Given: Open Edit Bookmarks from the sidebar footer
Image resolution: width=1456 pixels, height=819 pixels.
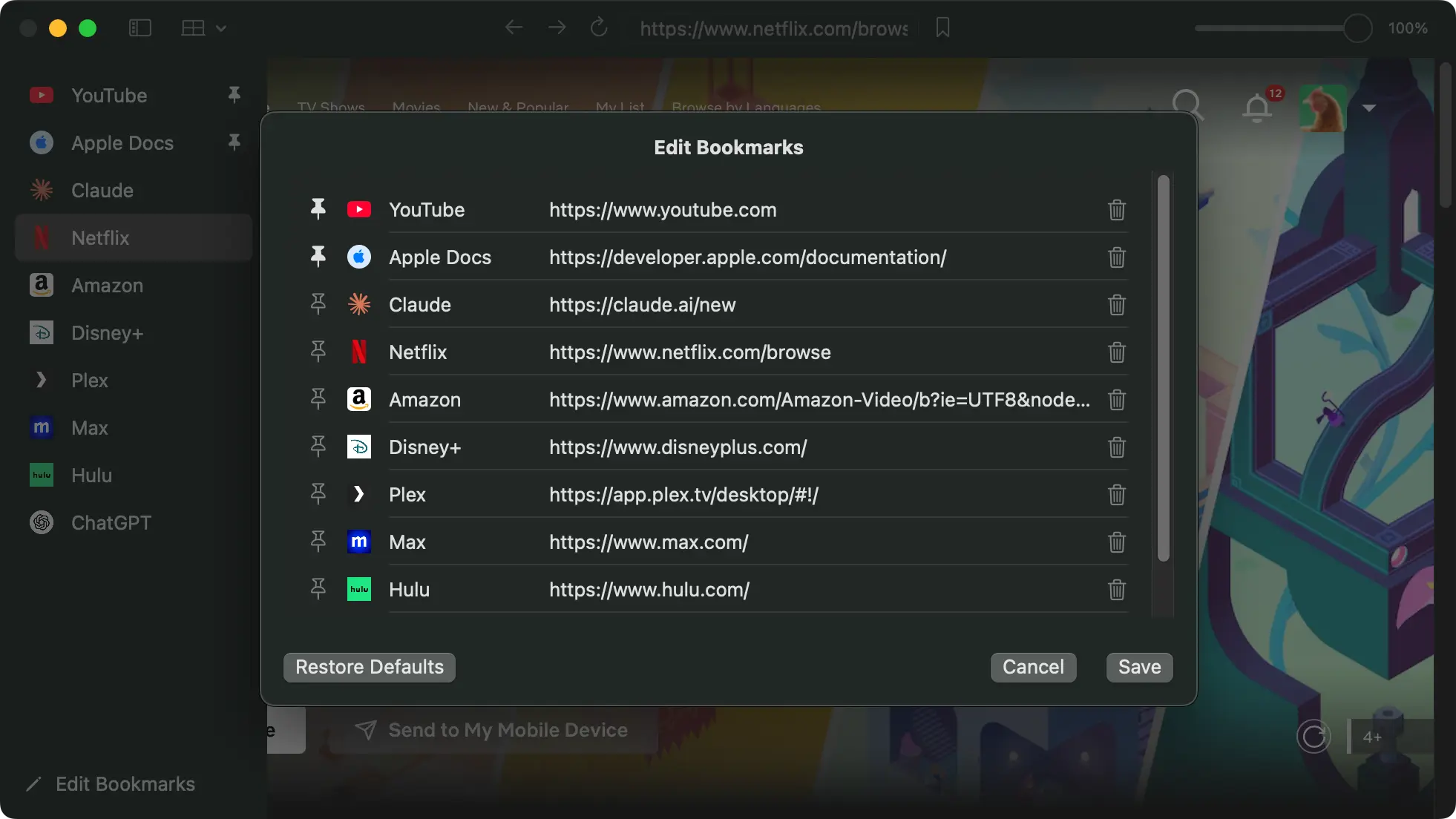Looking at the screenshot, I should click(x=111, y=784).
